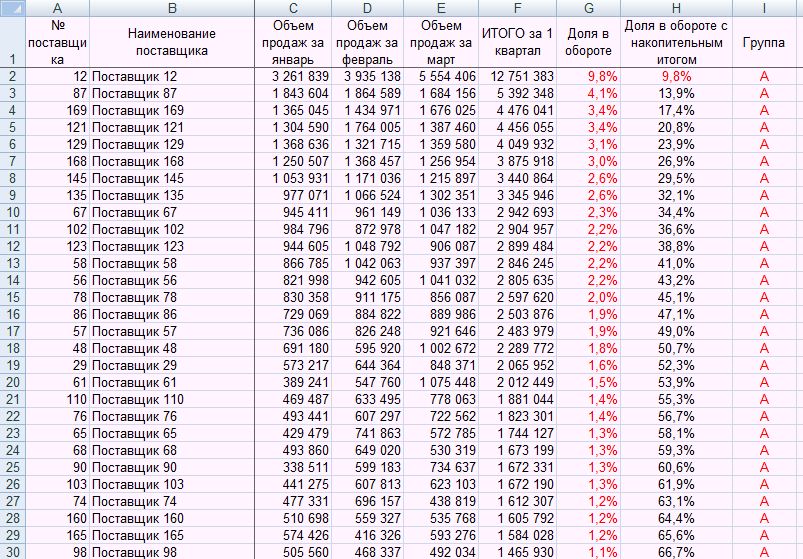Click February value '416 326'
This screenshot has width=803, height=559.
pyautogui.click(x=367, y=535)
